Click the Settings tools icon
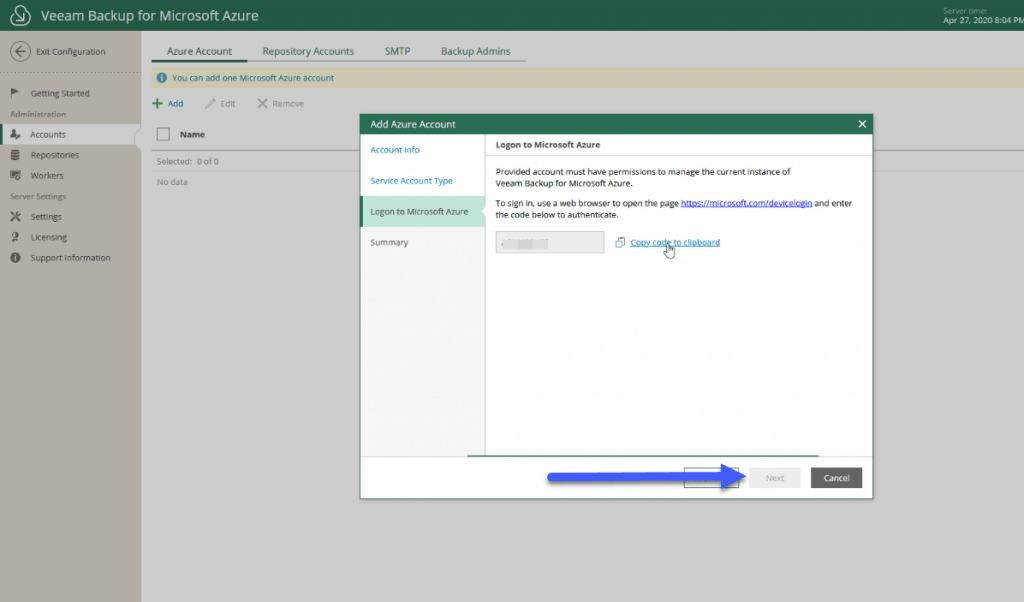Image resolution: width=1024 pixels, height=602 pixels. pyautogui.click(x=15, y=216)
